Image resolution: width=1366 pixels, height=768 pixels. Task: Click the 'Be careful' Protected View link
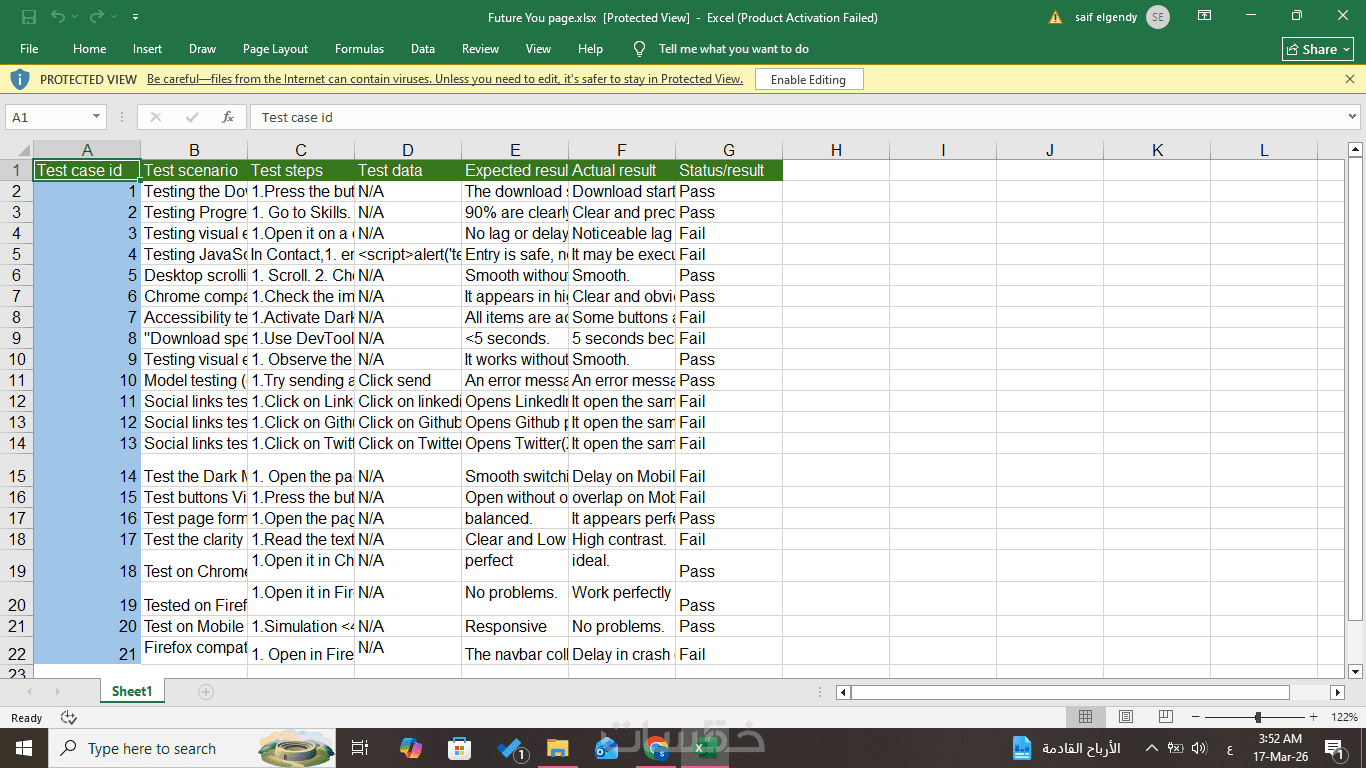click(x=445, y=79)
